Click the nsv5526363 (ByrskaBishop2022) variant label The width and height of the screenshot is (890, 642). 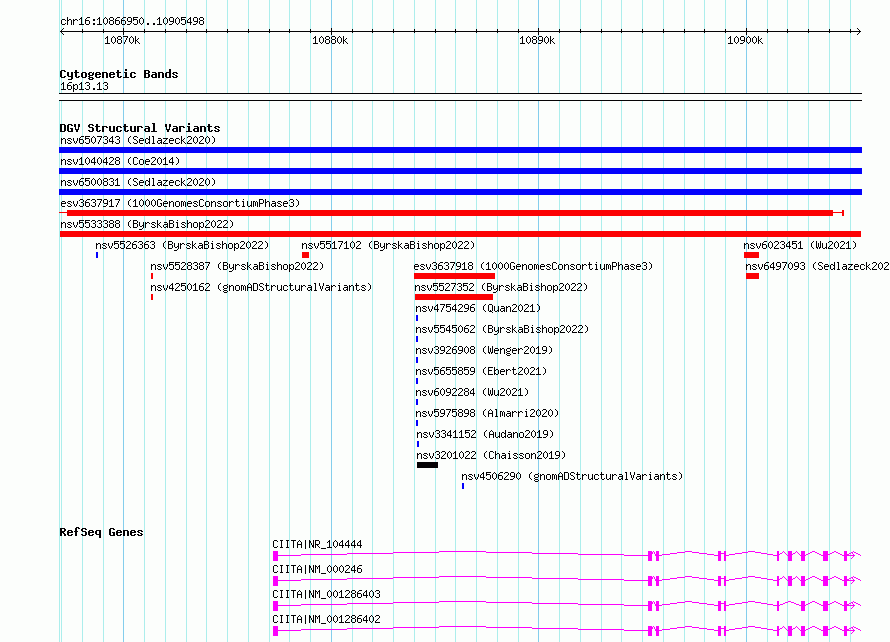tap(182, 245)
